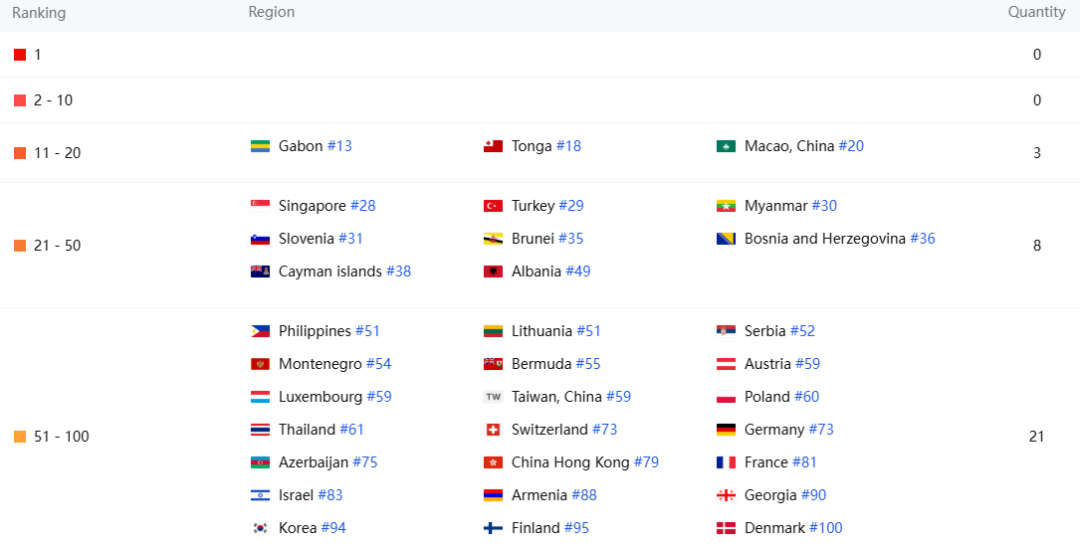Click the Tonga flag icon
Screen dimensions: 1080x547
click(492, 146)
